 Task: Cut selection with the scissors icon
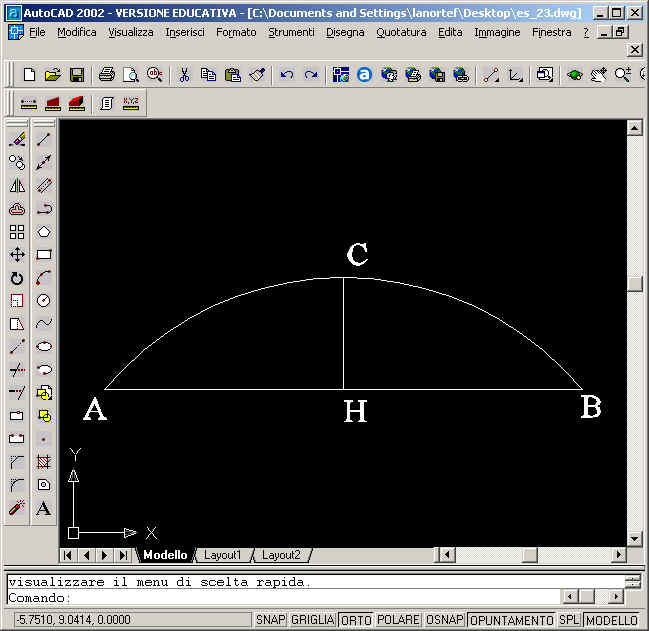184,75
